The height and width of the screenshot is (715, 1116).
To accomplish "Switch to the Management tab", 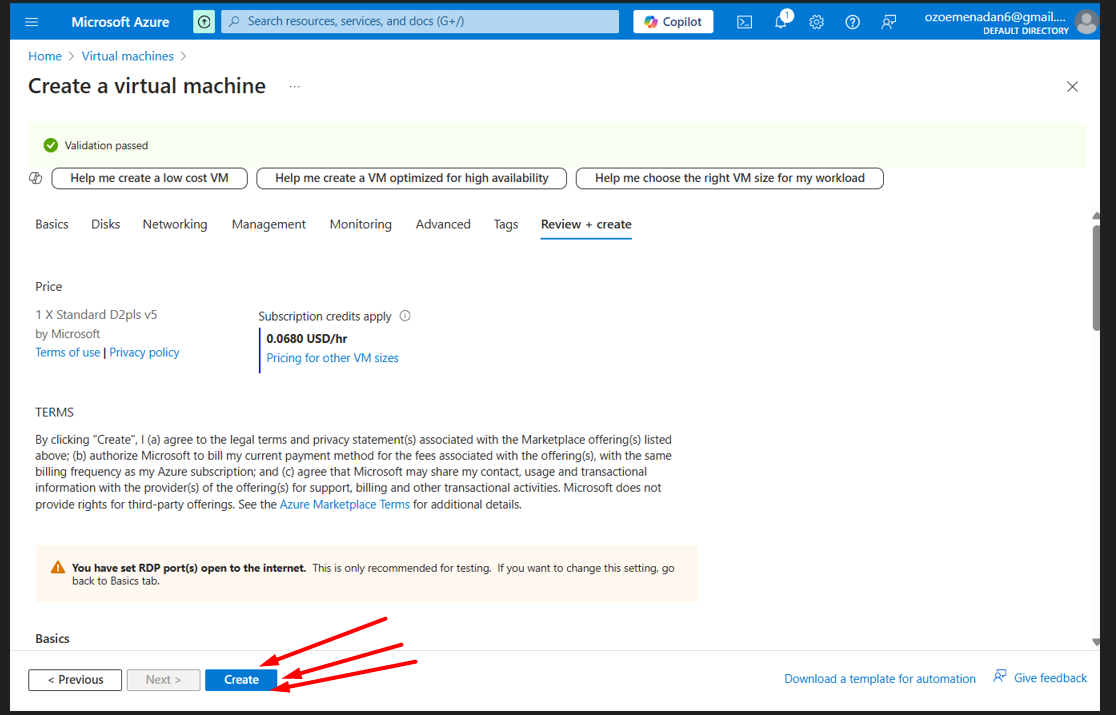I will click(268, 224).
